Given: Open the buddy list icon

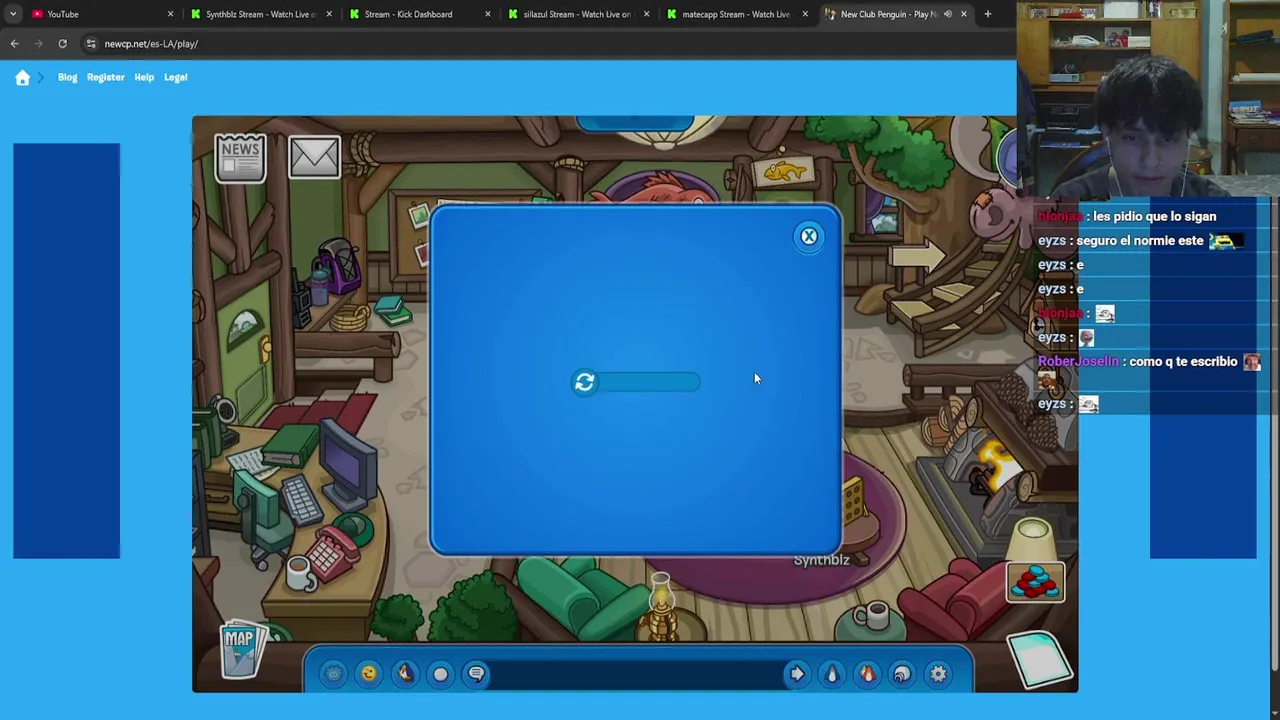Looking at the screenshot, I should tap(867, 674).
